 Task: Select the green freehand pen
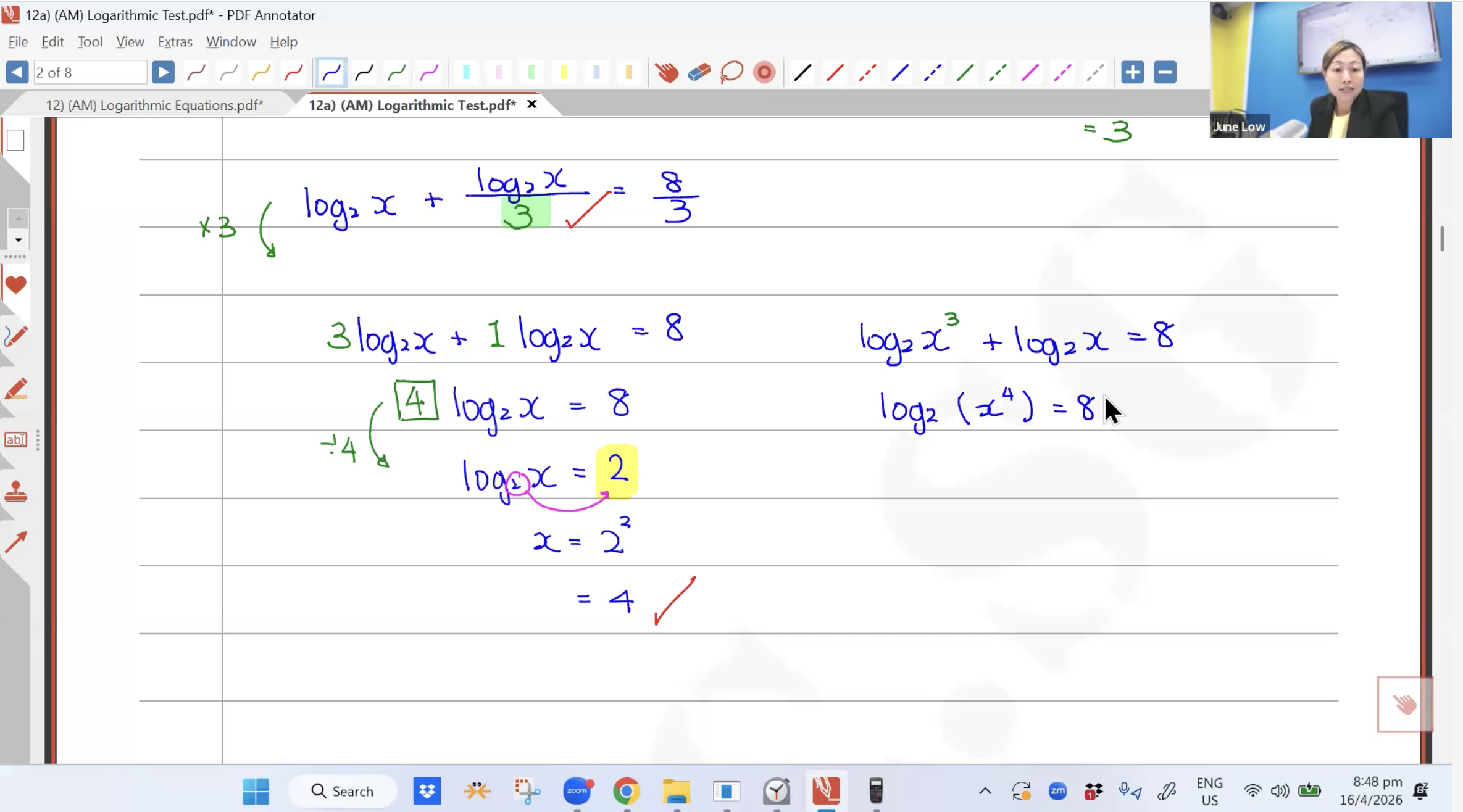pyautogui.click(x=397, y=73)
